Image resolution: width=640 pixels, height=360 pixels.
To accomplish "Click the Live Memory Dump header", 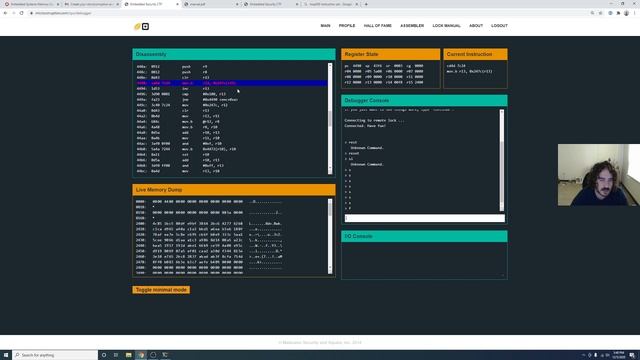I will tap(234, 190).
